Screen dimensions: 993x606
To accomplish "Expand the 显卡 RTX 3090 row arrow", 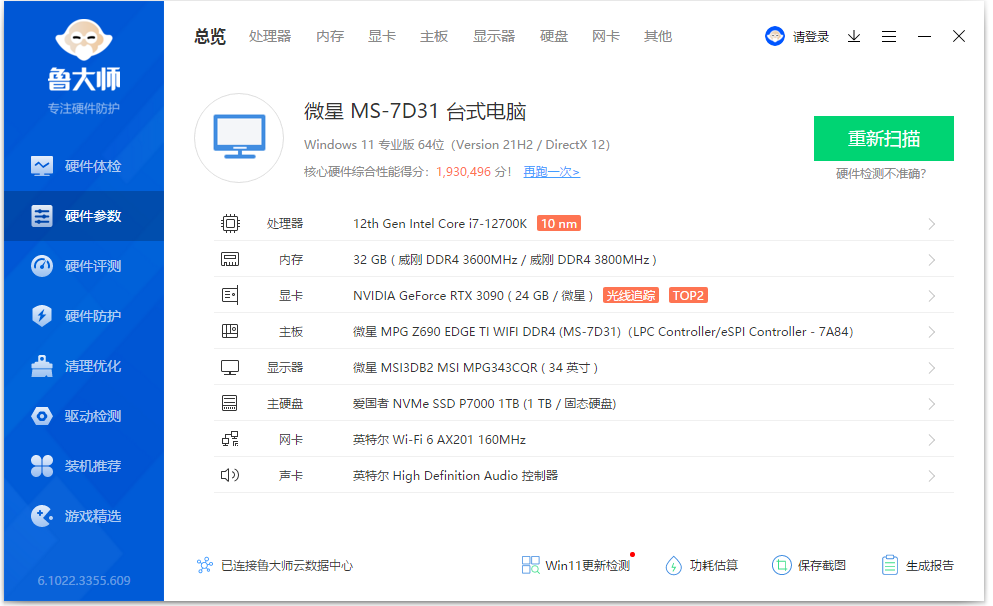I will pyautogui.click(x=931, y=296).
